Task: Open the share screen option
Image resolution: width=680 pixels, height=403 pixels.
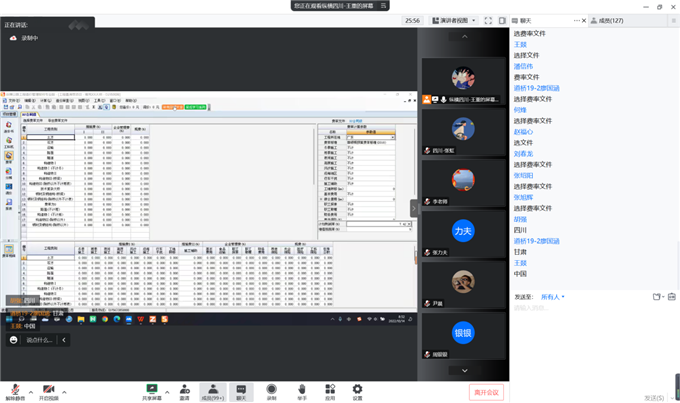Action: (x=152, y=390)
